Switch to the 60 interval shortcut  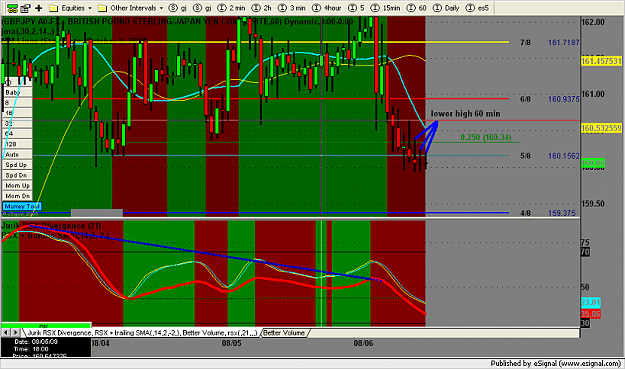[417, 8]
